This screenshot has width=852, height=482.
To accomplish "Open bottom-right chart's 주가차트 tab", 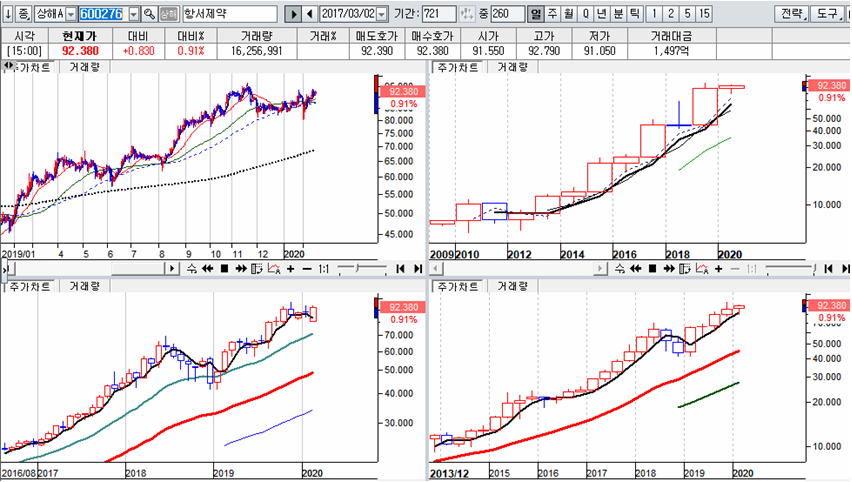I will pyautogui.click(x=458, y=286).
